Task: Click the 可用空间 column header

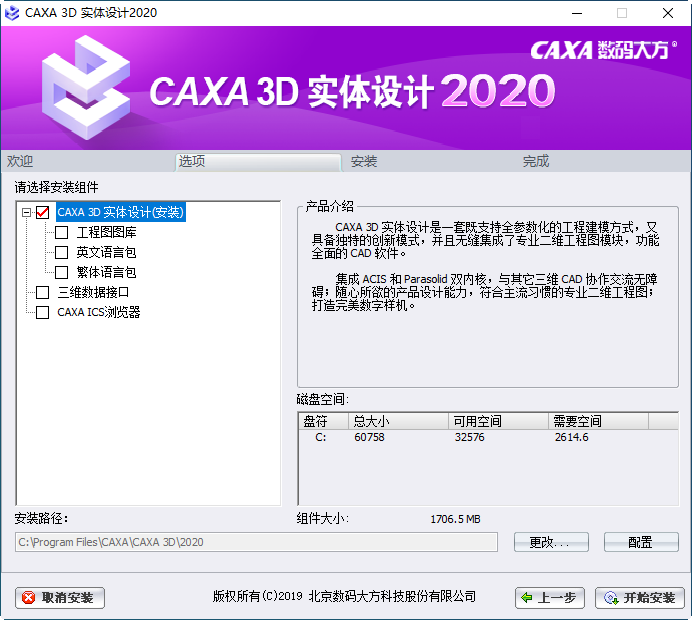Action: pyautogui.click(x=499, y=421)
